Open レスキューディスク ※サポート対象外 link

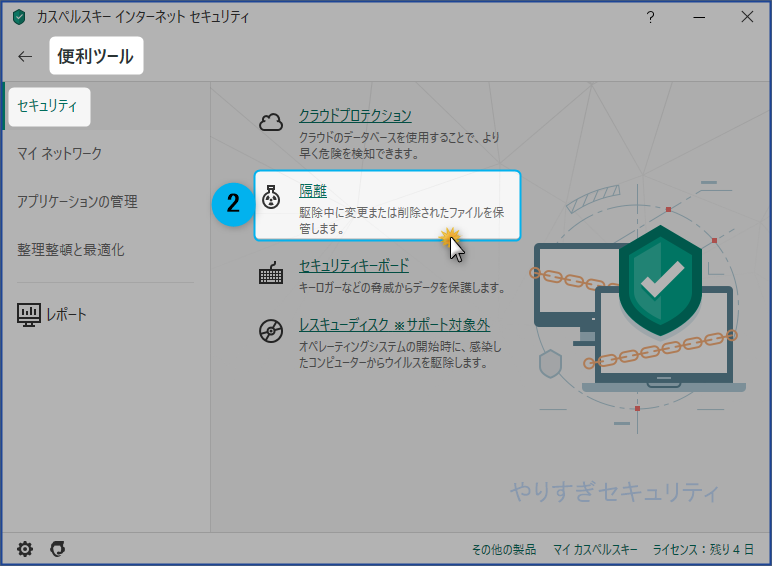pyautogui.click(x=394, y=325)
